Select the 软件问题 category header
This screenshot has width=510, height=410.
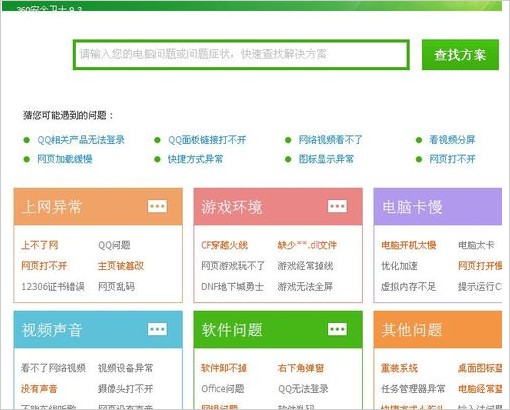coord(278,330)
